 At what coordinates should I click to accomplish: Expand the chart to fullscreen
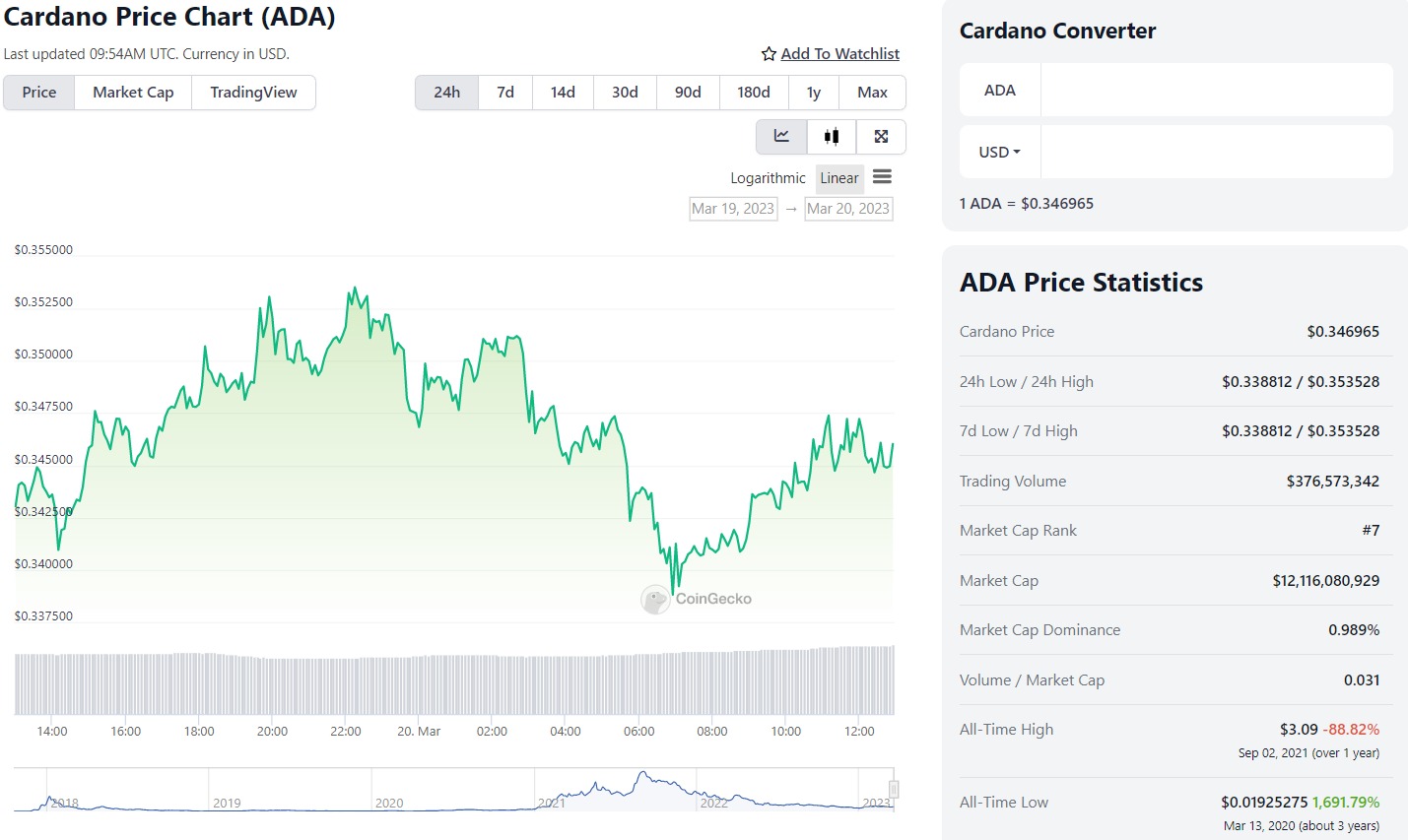pos(881,137)
